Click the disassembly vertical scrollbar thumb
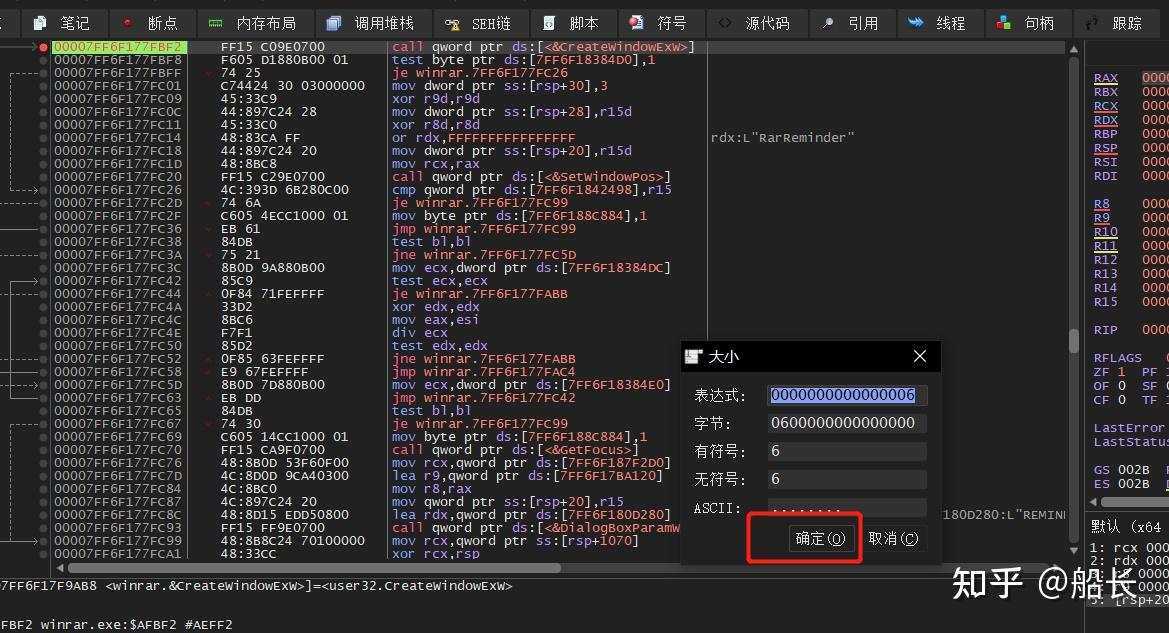1169x633 pixels. (x=1074, y=340)
